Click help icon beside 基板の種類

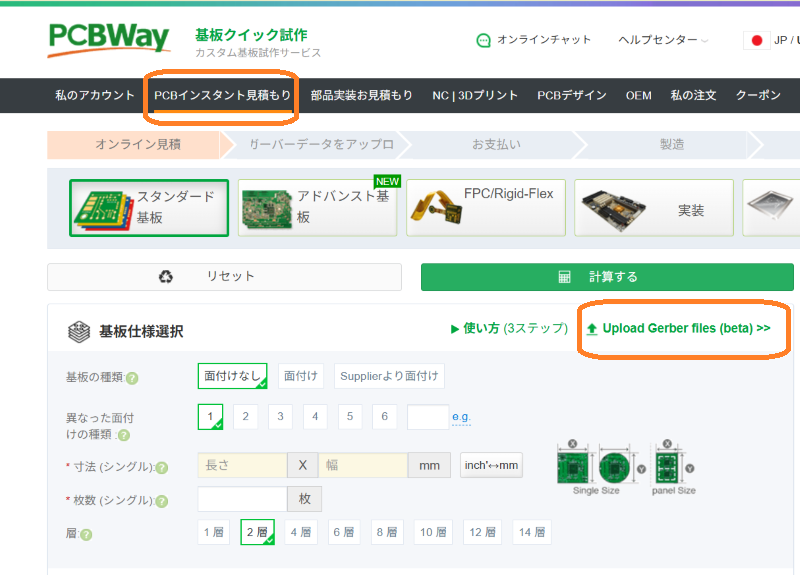pyautogui.click(x=132, y=378)
